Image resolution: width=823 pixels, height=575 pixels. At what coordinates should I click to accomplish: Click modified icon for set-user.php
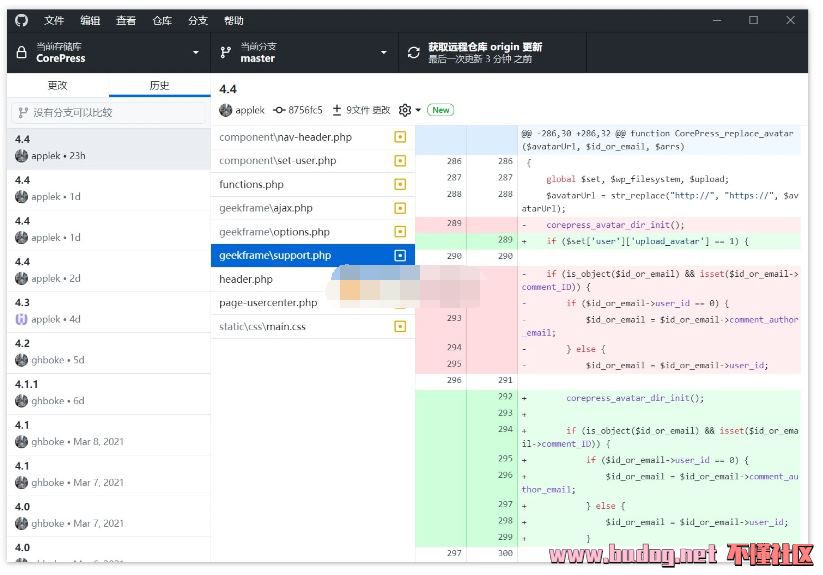[x=400, y=161]
